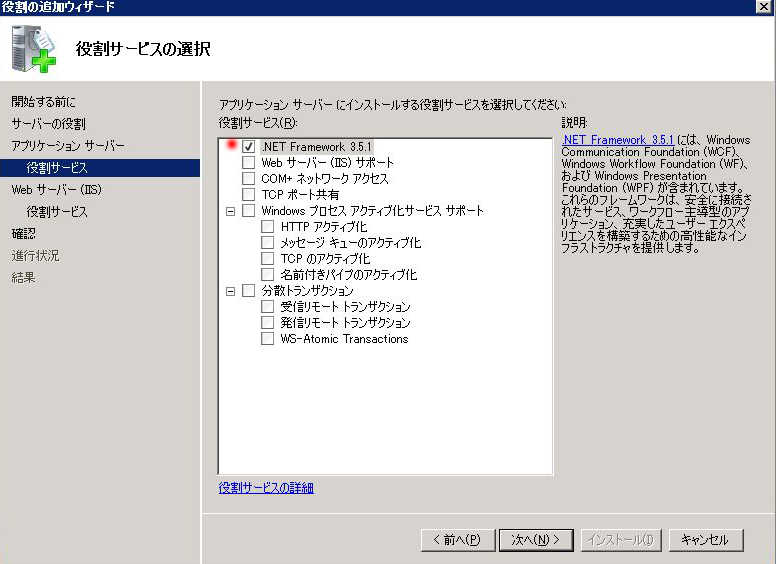Enable HTTP アクティブ化 checkbox
This screenshot has width=776, height=564.
coord(267,227)
